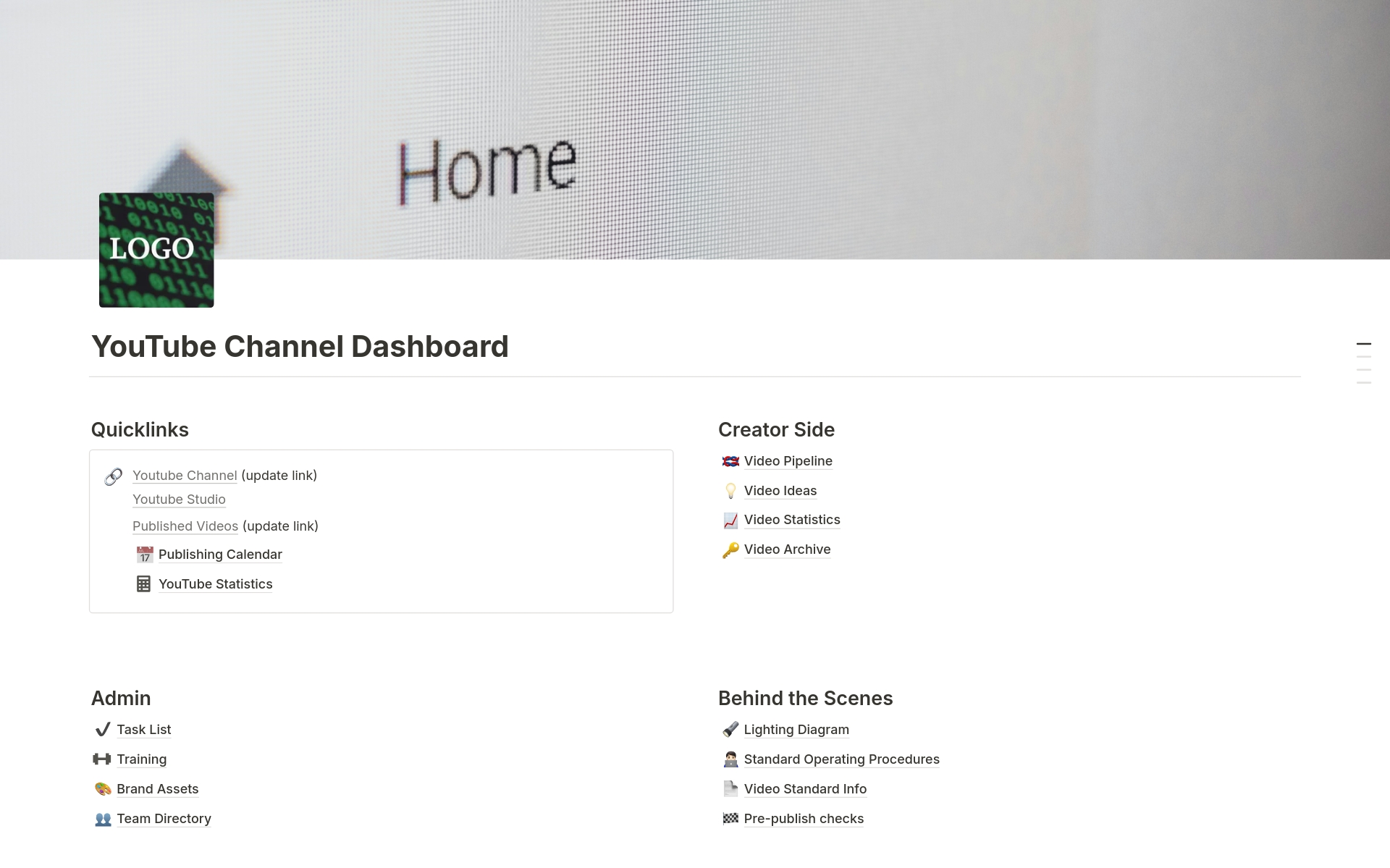Open the Youtube Channel link

185,476
